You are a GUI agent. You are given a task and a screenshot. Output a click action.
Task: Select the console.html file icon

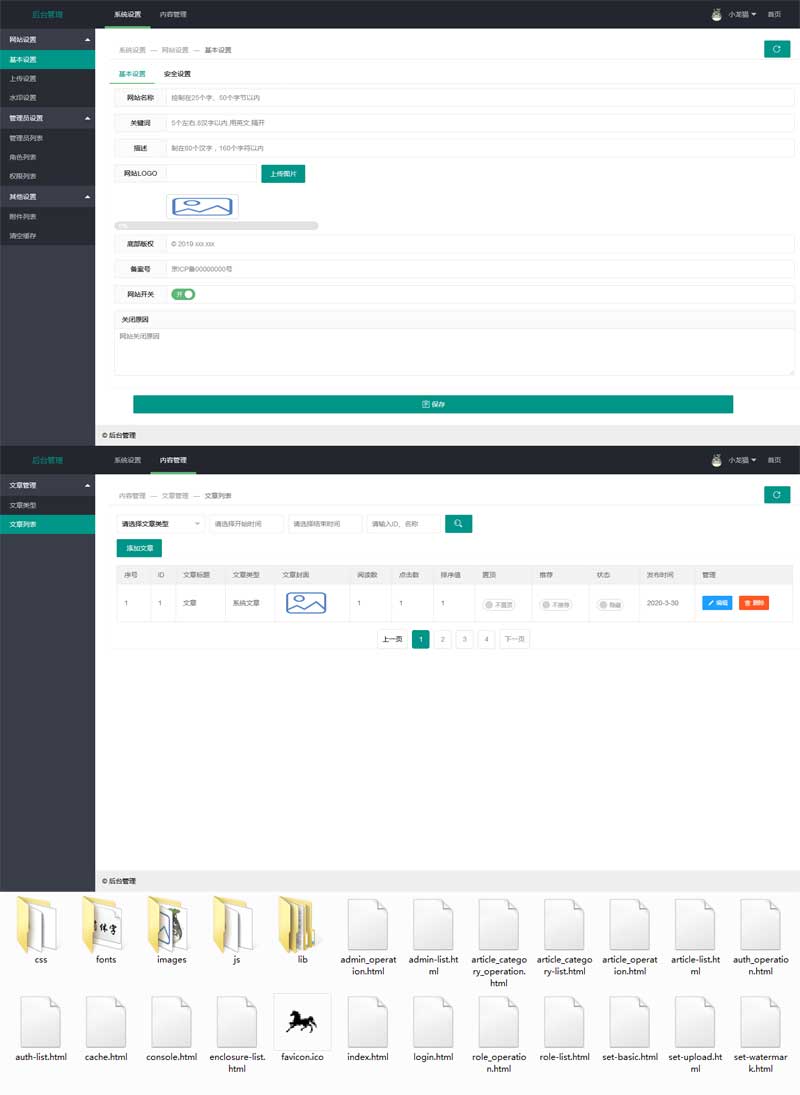coord(171,1022)
